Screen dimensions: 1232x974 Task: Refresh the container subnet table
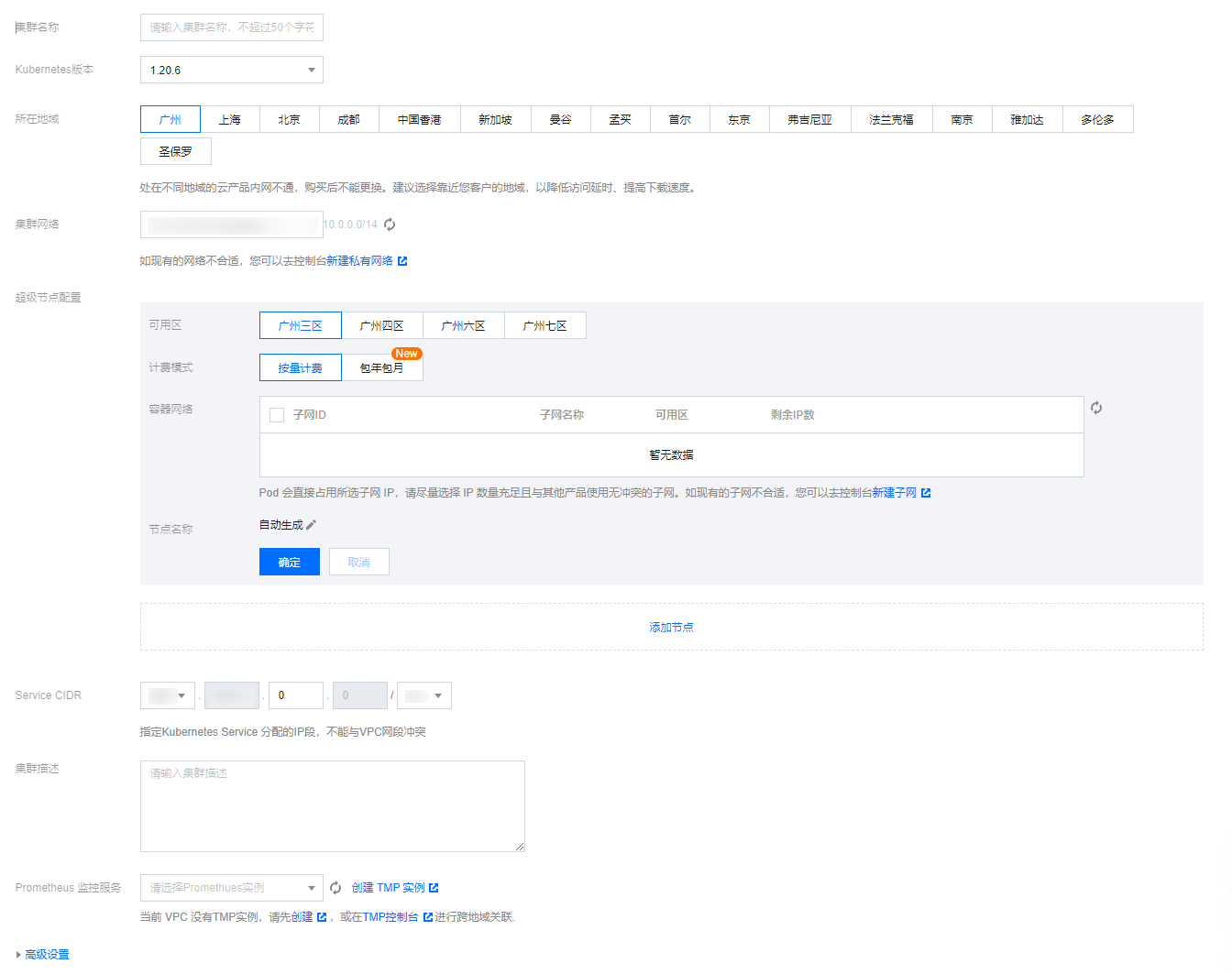[1096, 408]
